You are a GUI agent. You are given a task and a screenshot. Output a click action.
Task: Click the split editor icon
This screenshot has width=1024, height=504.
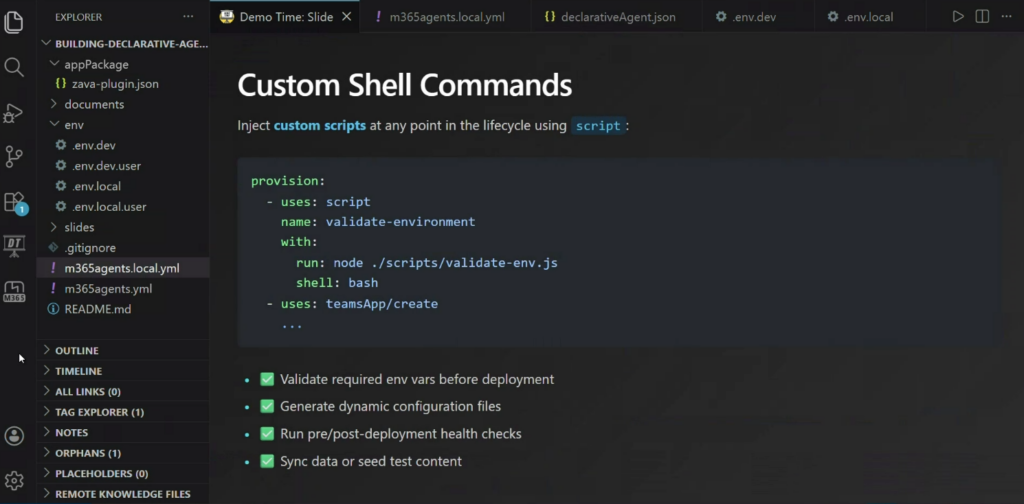[x=982, y=17]
